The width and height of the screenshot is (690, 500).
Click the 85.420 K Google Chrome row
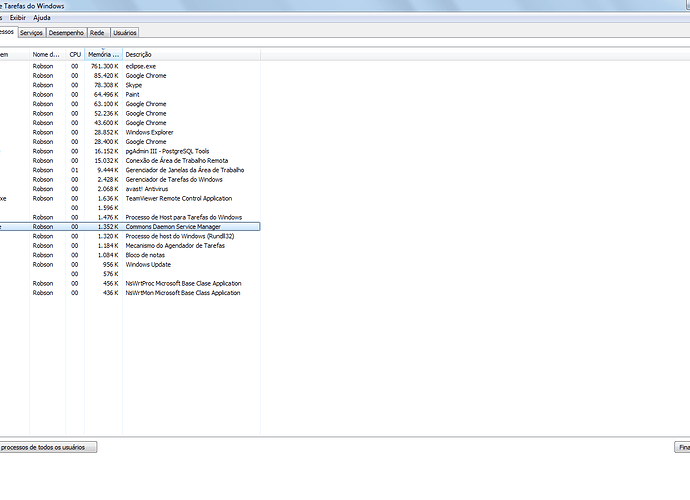tap(130, 76)
